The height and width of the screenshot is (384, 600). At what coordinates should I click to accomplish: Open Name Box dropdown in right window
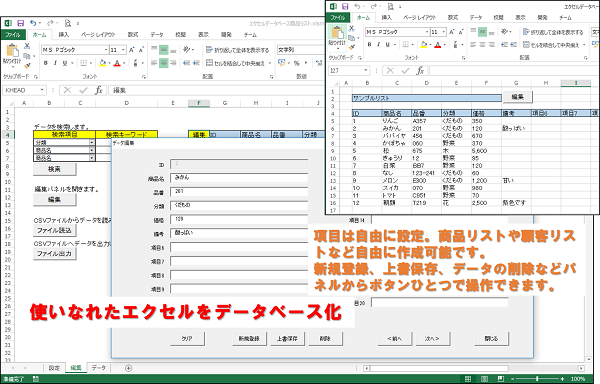click(366, 70)
